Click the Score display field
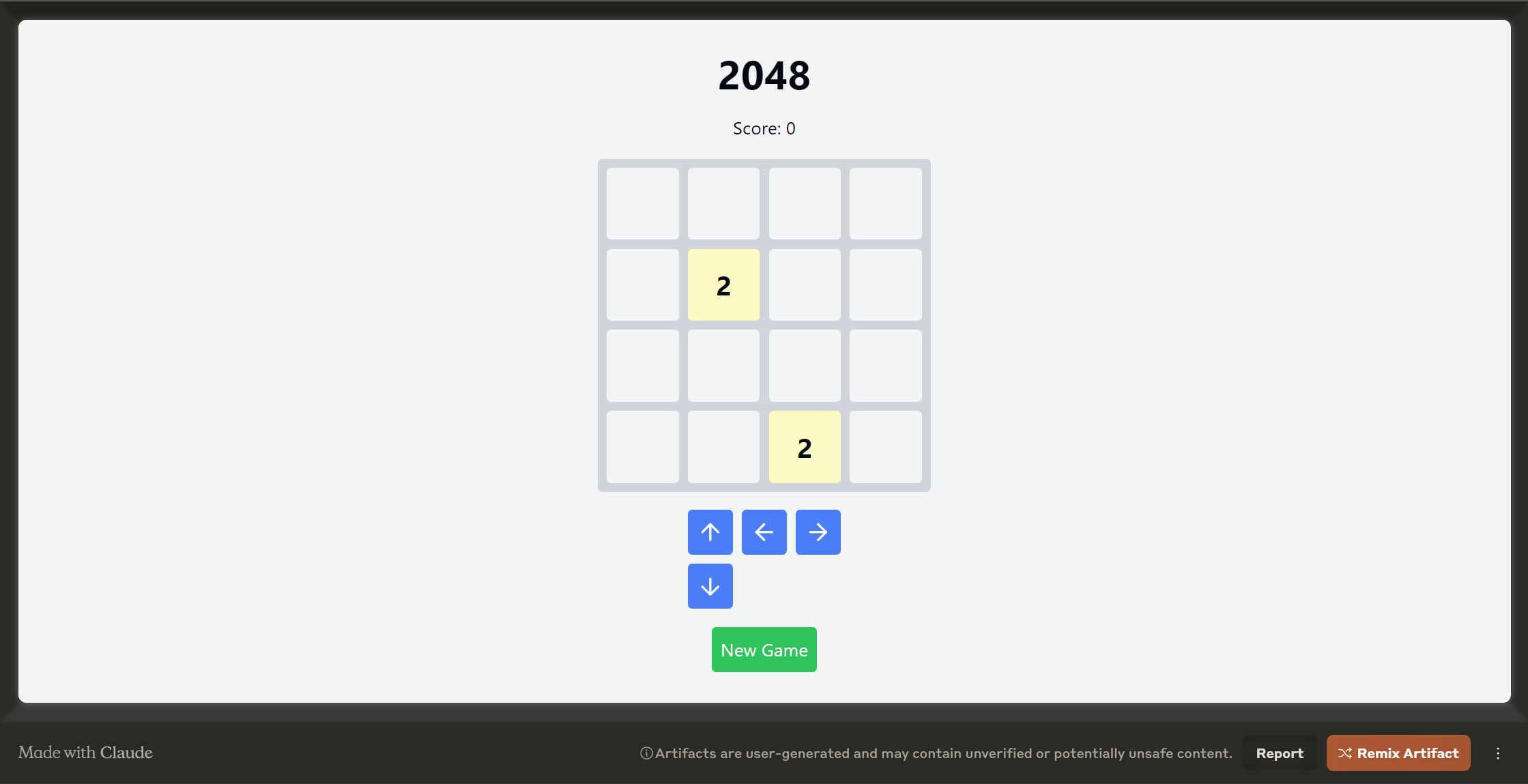The width and height of the screenshot is (1528, 784). pyautogui.click(x=764, y=128)
